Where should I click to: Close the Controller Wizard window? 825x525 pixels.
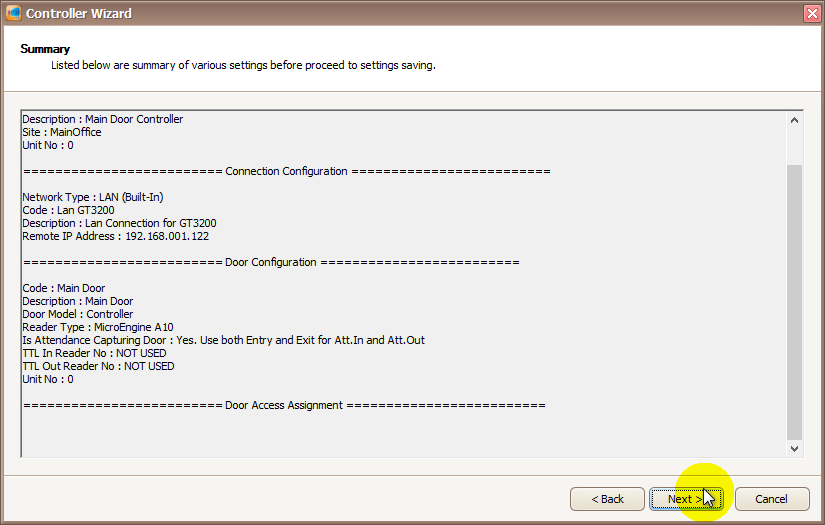click(x=811, y=14)
